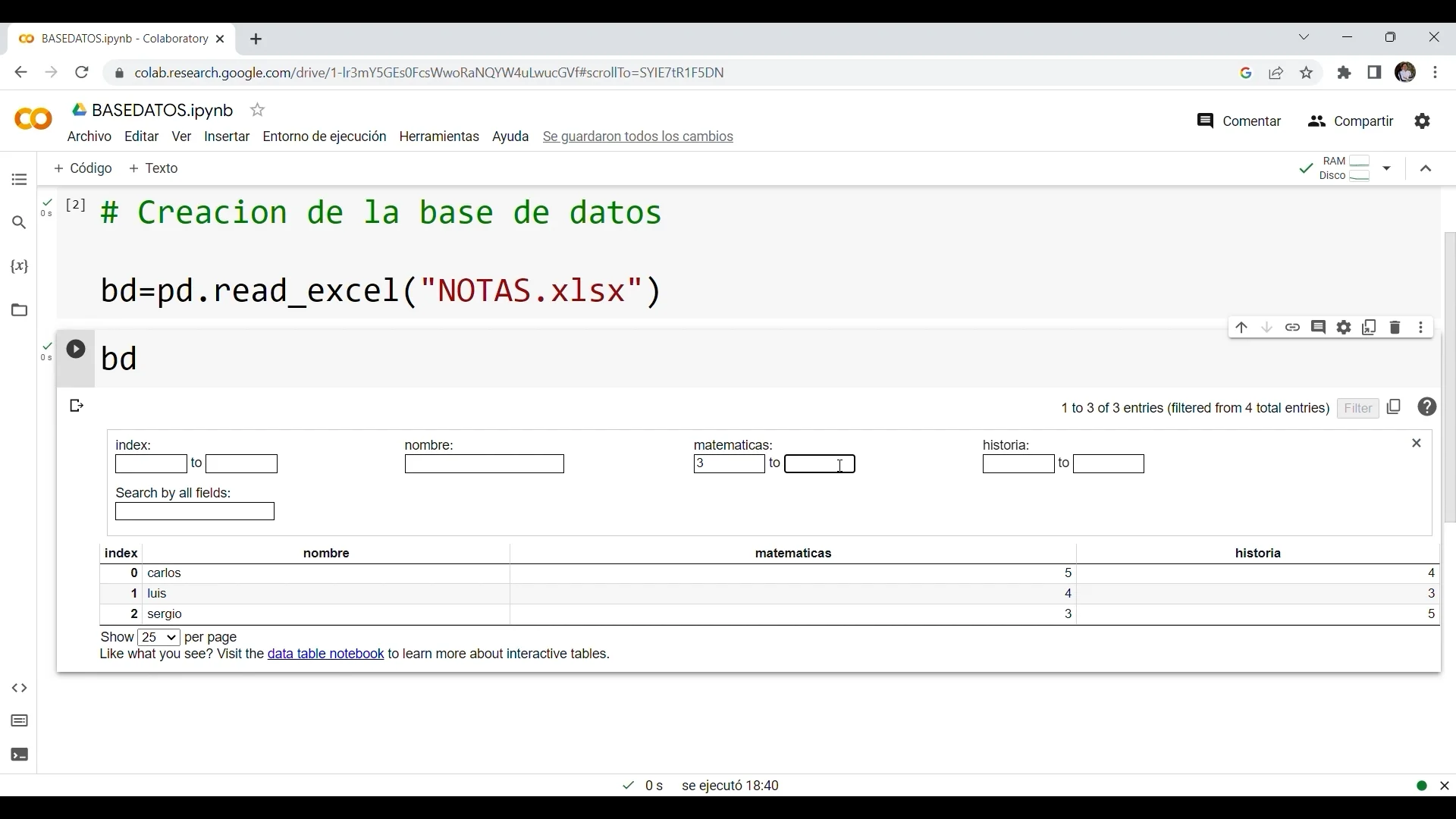Open the Archivo menu
The image size is (1456, 819).
89,137
